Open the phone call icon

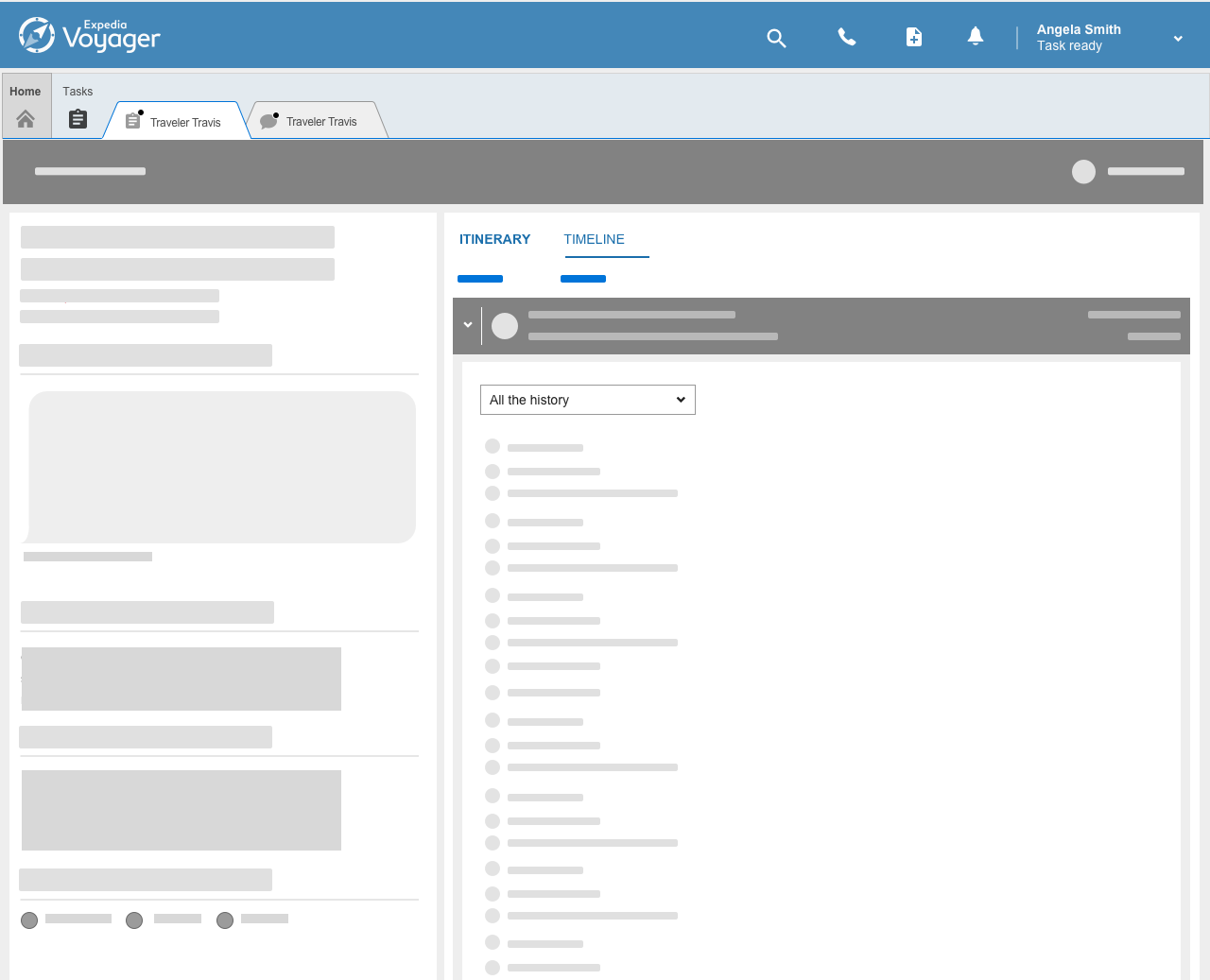point(847,37)
